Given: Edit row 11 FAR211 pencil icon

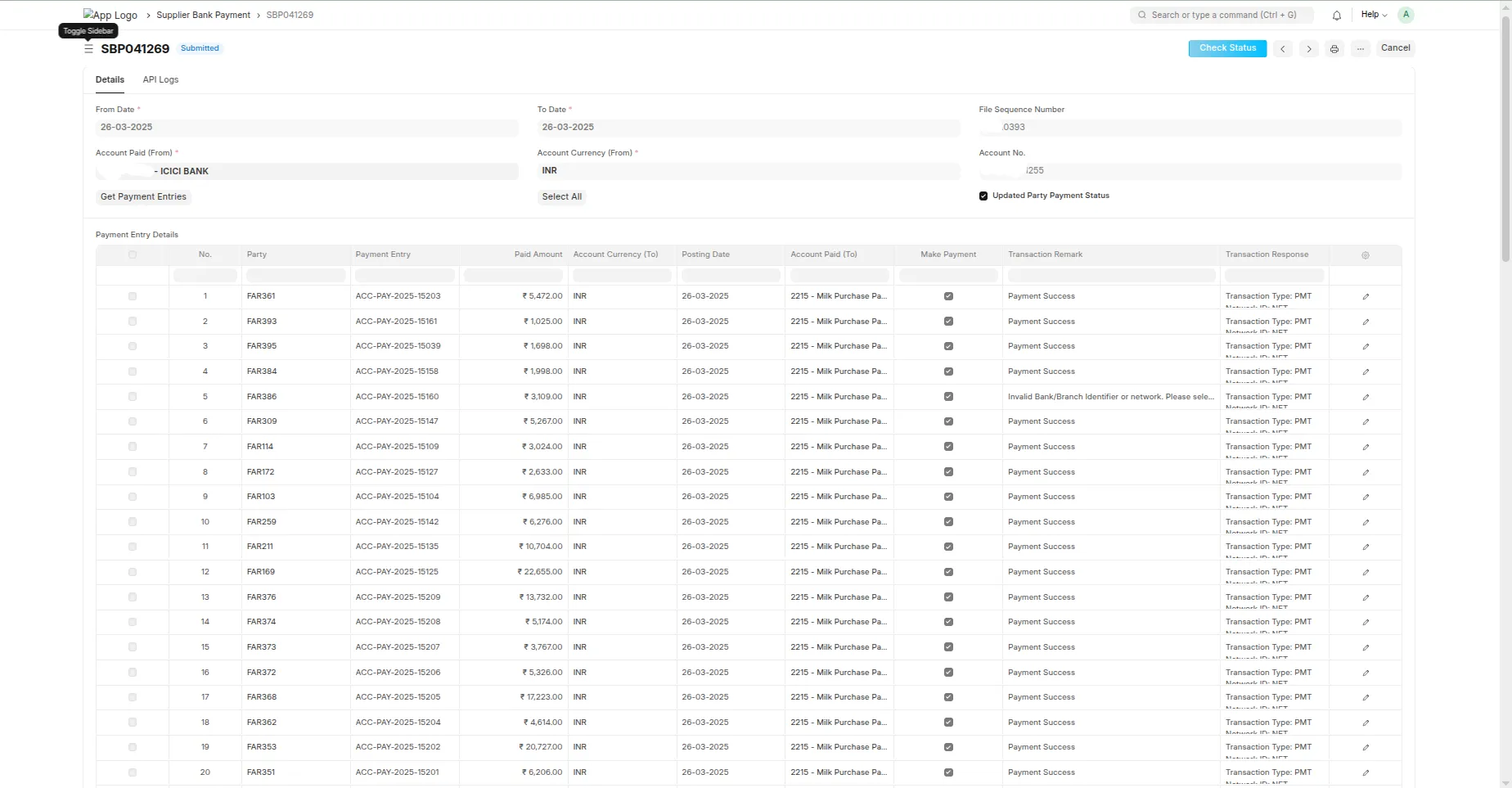Looking at the screenshot, I should pos(1366,547).
